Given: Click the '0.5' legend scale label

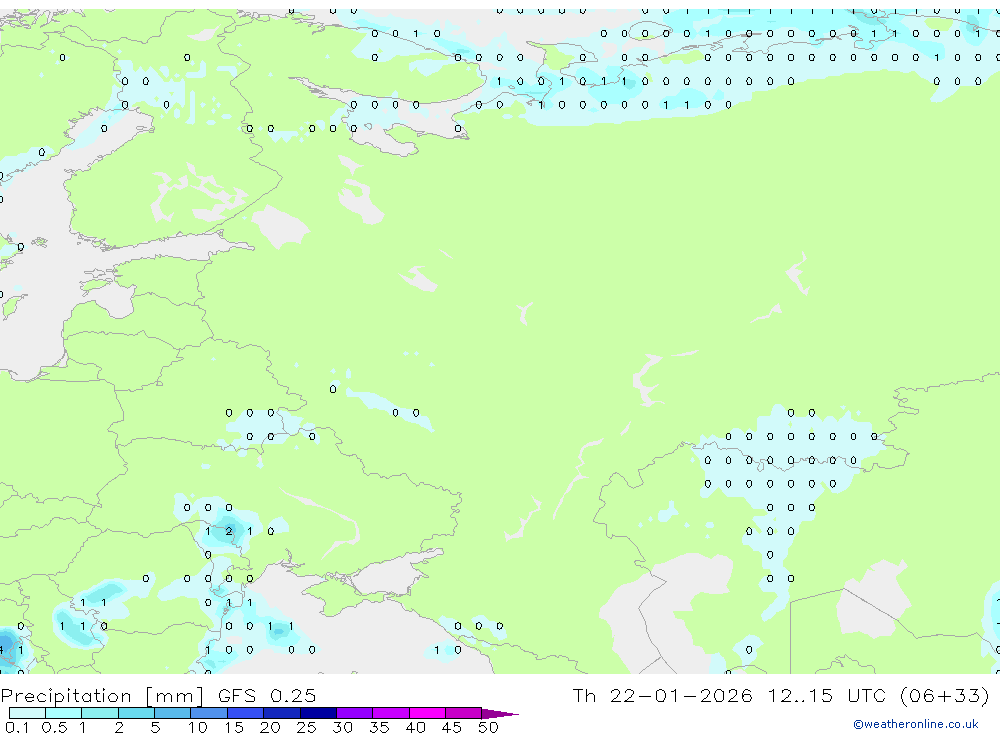Looking at the screenshot, I should tap(54, 727).
